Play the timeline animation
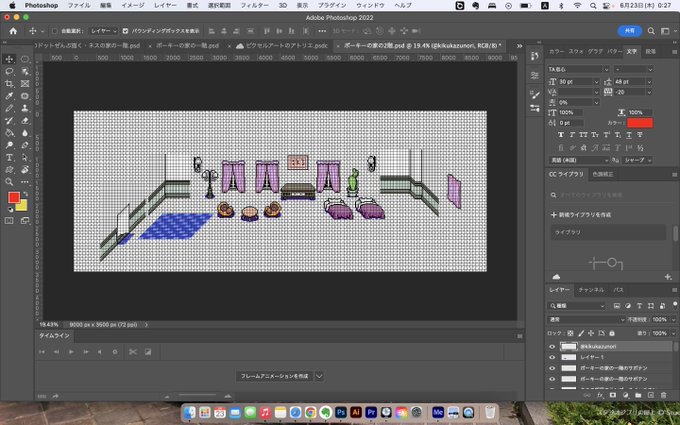The width and height of the screenshot is (680, 425). (71, 352)
